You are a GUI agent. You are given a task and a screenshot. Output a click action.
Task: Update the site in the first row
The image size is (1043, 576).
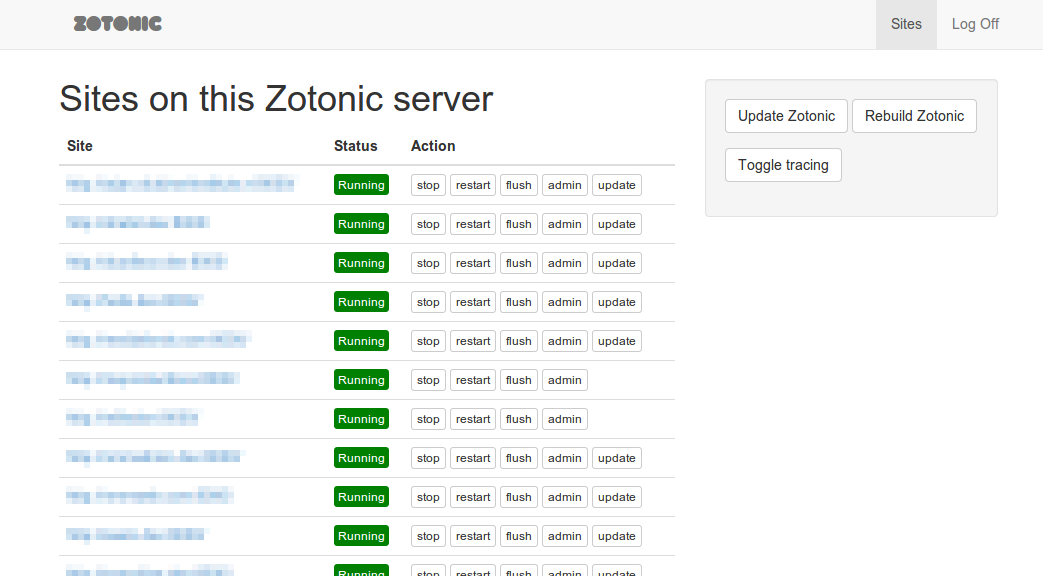click(617, 185)
